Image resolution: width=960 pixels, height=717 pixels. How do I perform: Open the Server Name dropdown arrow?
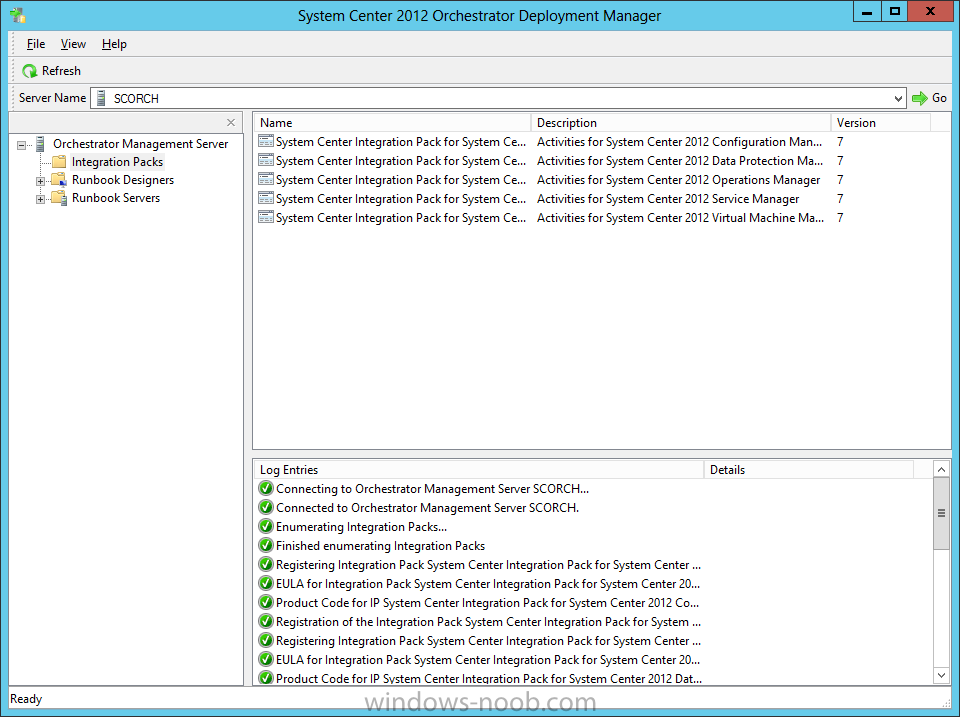[x=898, y=99]
